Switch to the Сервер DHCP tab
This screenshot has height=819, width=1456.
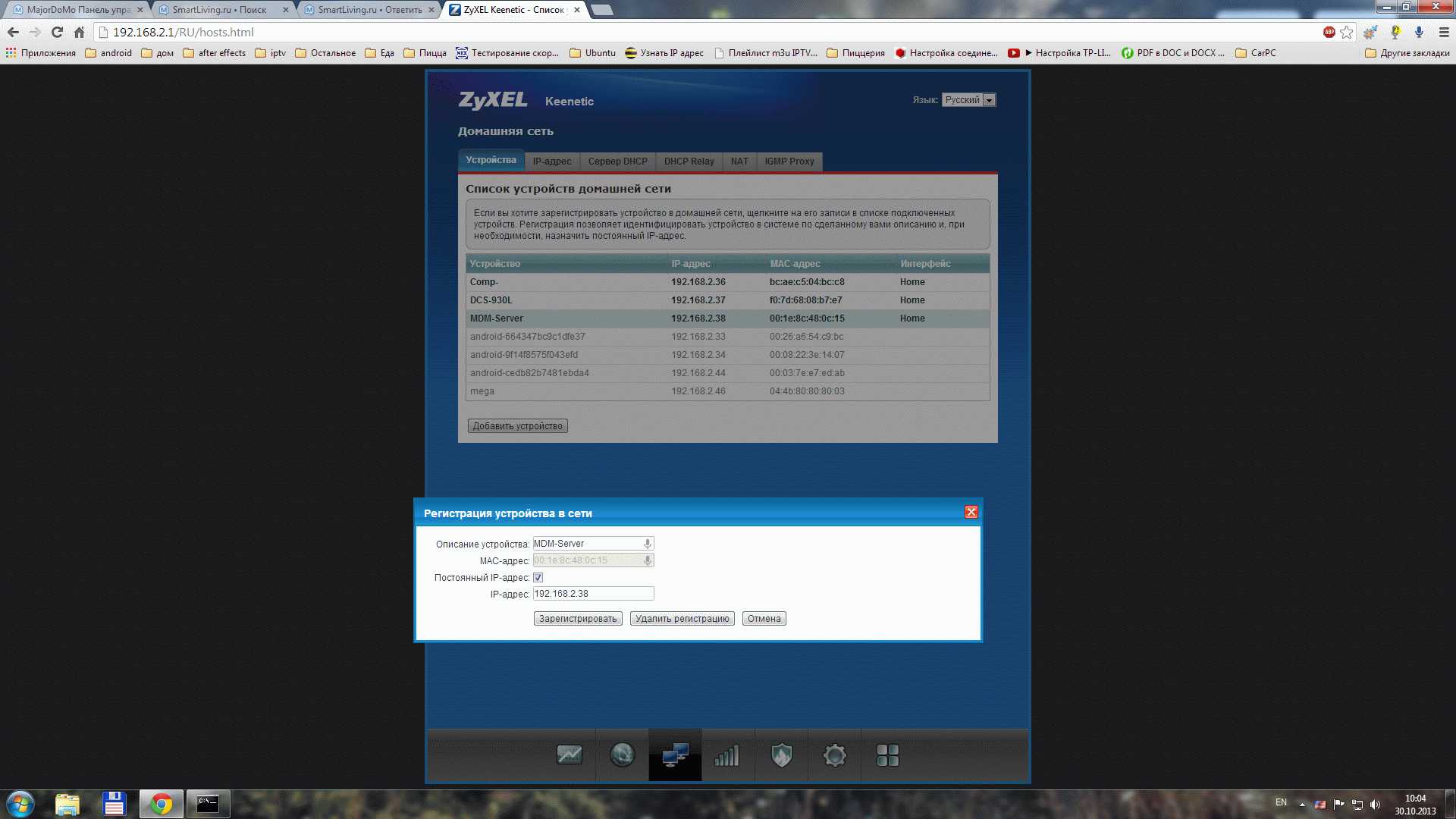pyautogui.click(x=617, y=162)
